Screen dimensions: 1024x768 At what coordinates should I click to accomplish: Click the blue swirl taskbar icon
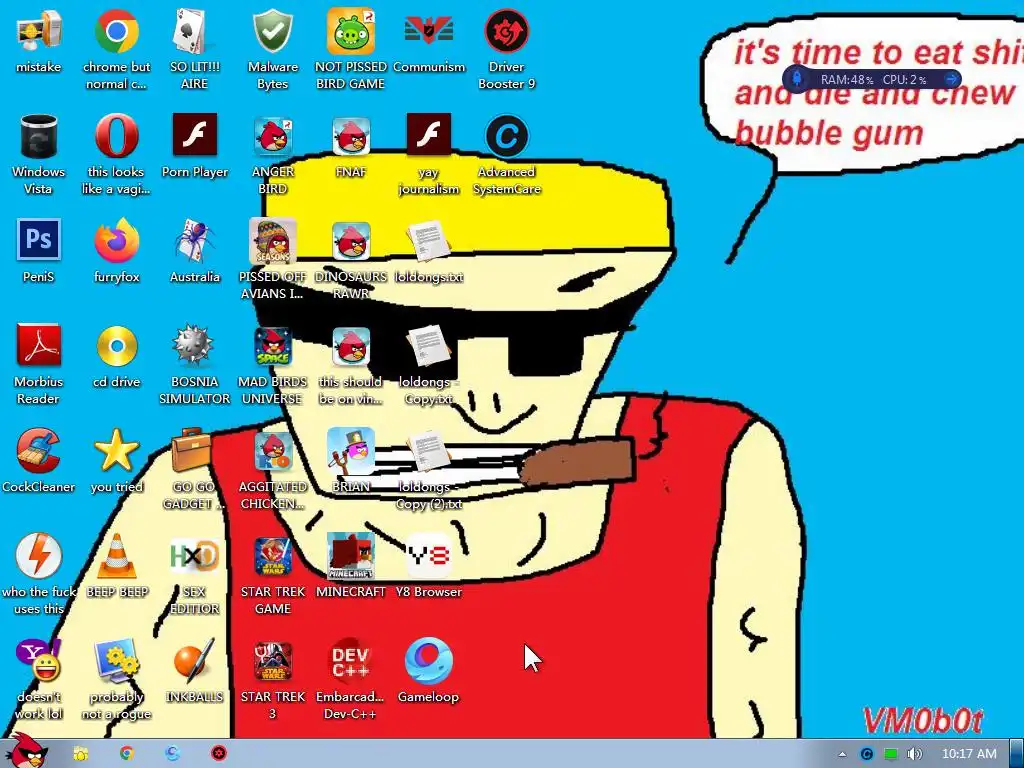(x=172, y=754)
